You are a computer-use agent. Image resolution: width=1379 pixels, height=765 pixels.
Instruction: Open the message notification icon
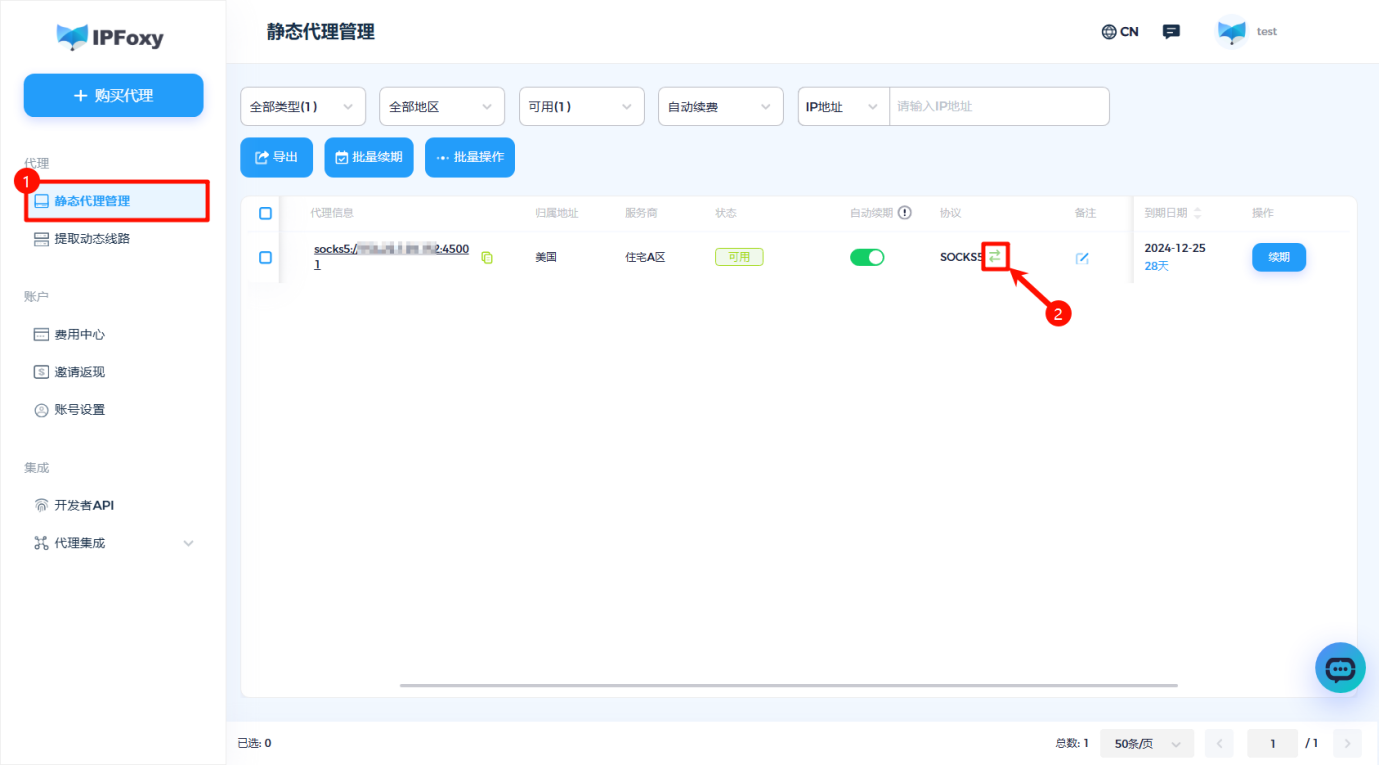coord(1170,31)
